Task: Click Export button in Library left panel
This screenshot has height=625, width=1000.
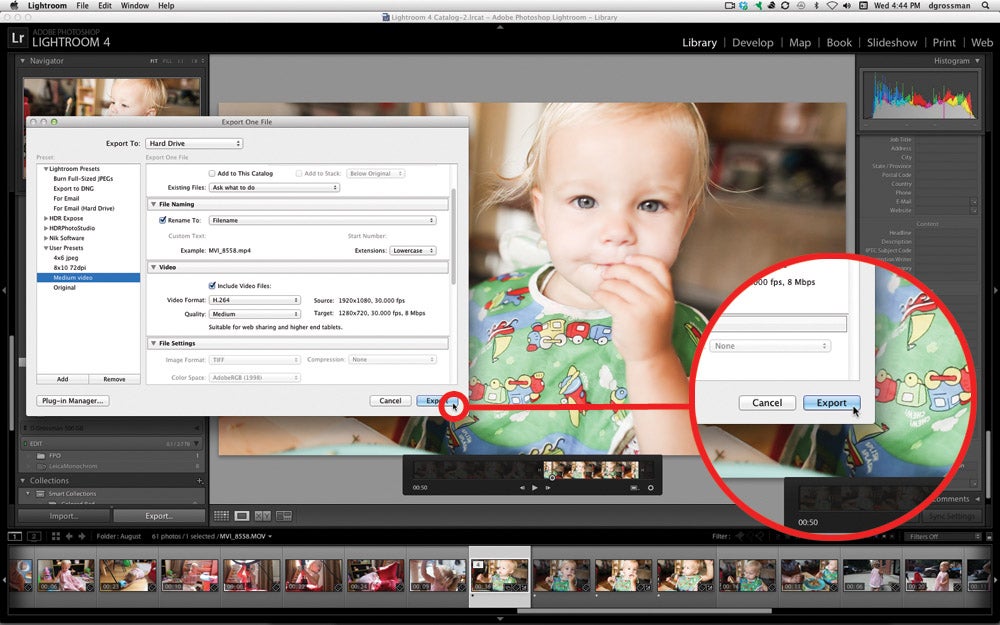Action: click(159, 516)
